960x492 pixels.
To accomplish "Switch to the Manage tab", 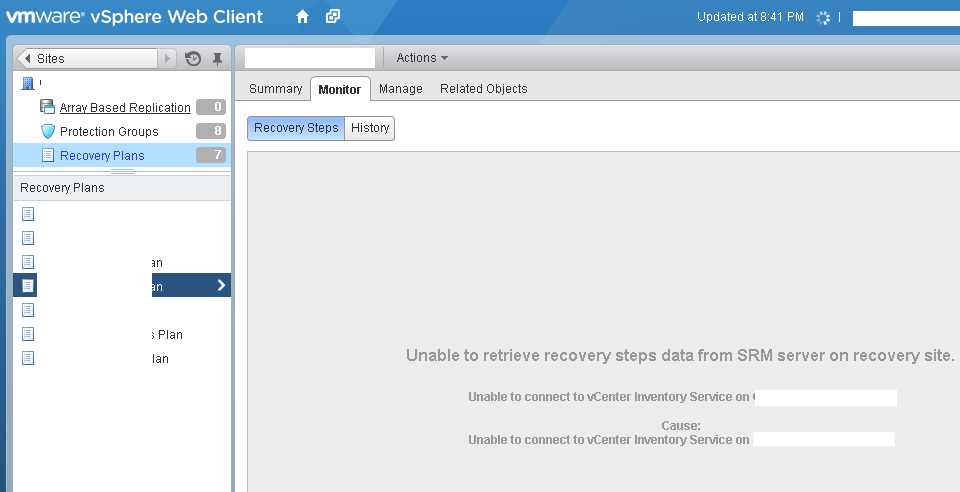I will click(x=400, y=89).
